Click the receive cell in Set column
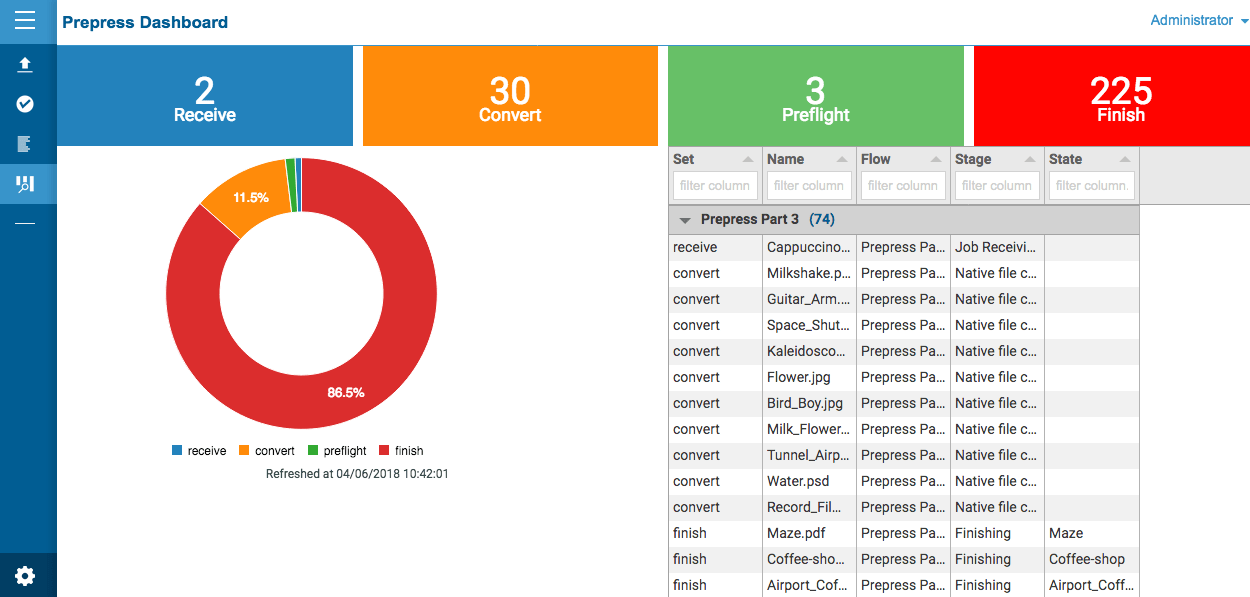The width and height of the screenshot is (1250, 597). point(715,247)
